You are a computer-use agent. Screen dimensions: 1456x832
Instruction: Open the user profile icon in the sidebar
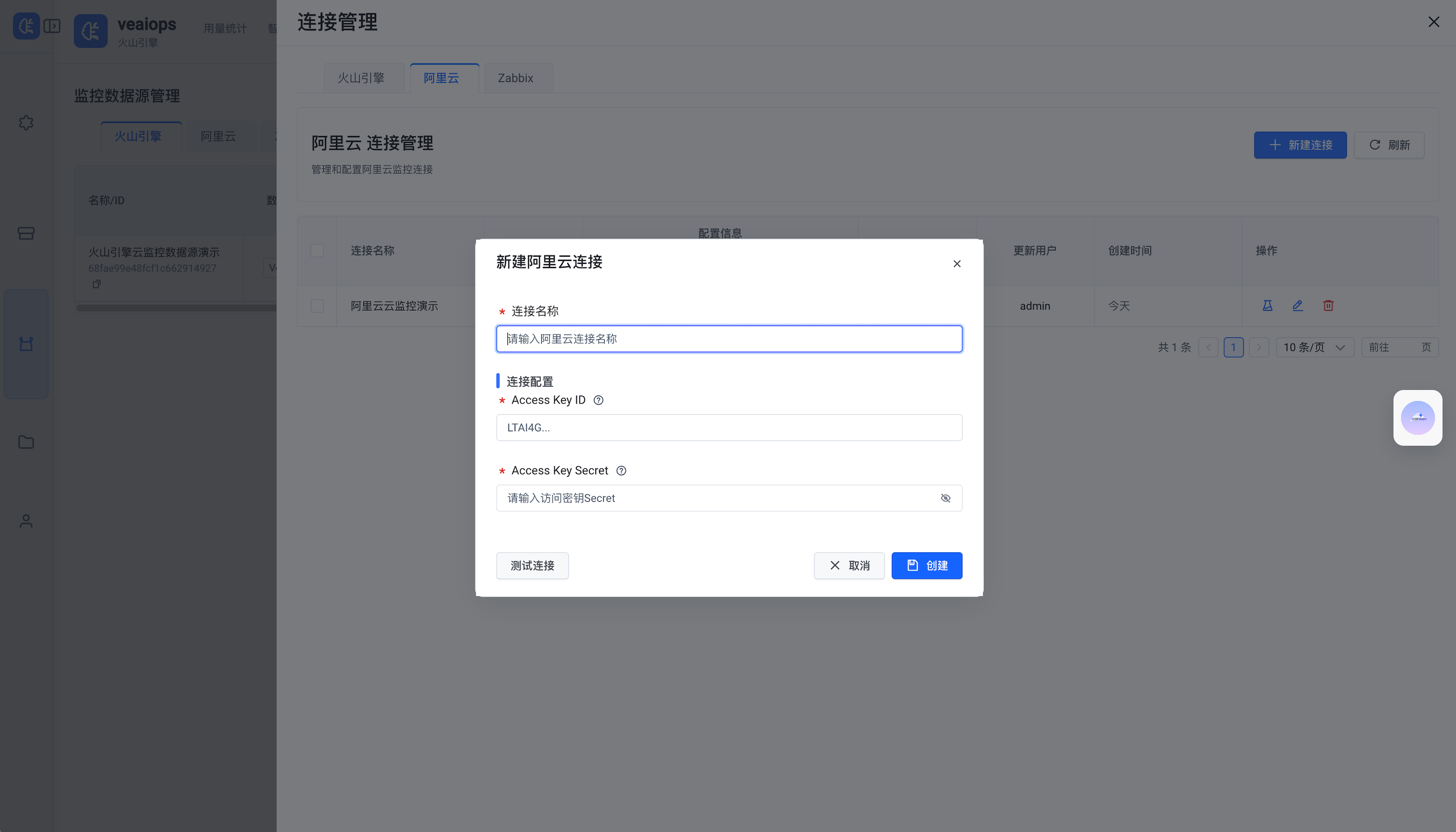coord(26,521)
